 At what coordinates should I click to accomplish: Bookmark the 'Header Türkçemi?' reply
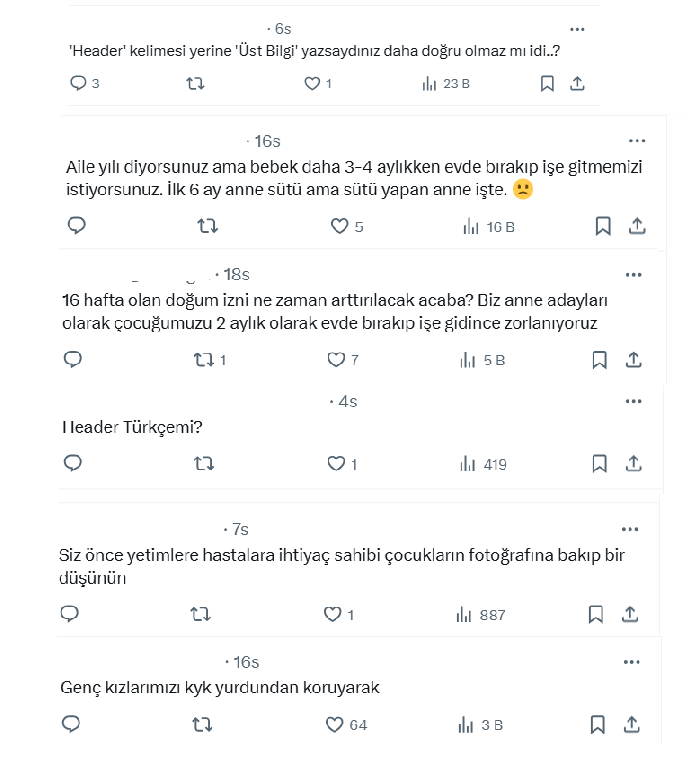pos(599,464)
